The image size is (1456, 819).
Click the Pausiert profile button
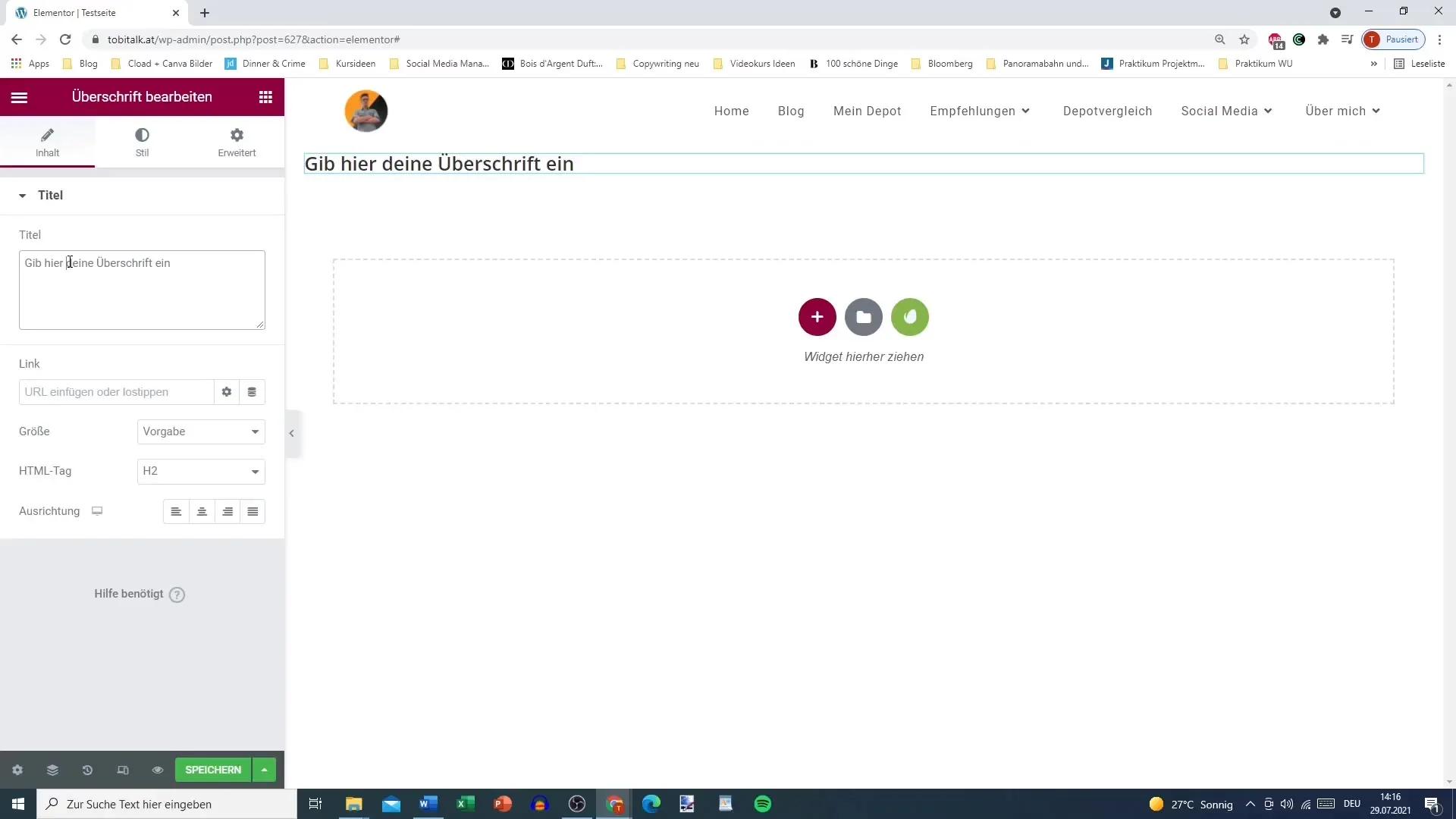pyautogui.click(x=1394, y=39)
